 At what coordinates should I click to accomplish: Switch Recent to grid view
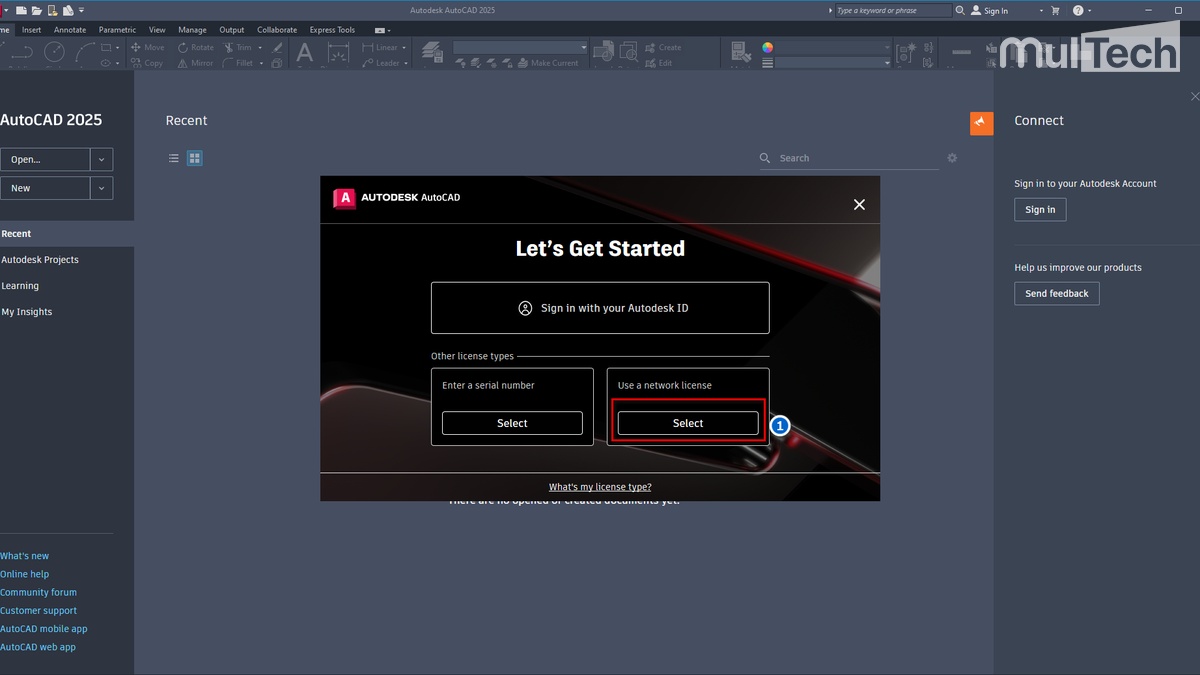[x=195, y=158]
